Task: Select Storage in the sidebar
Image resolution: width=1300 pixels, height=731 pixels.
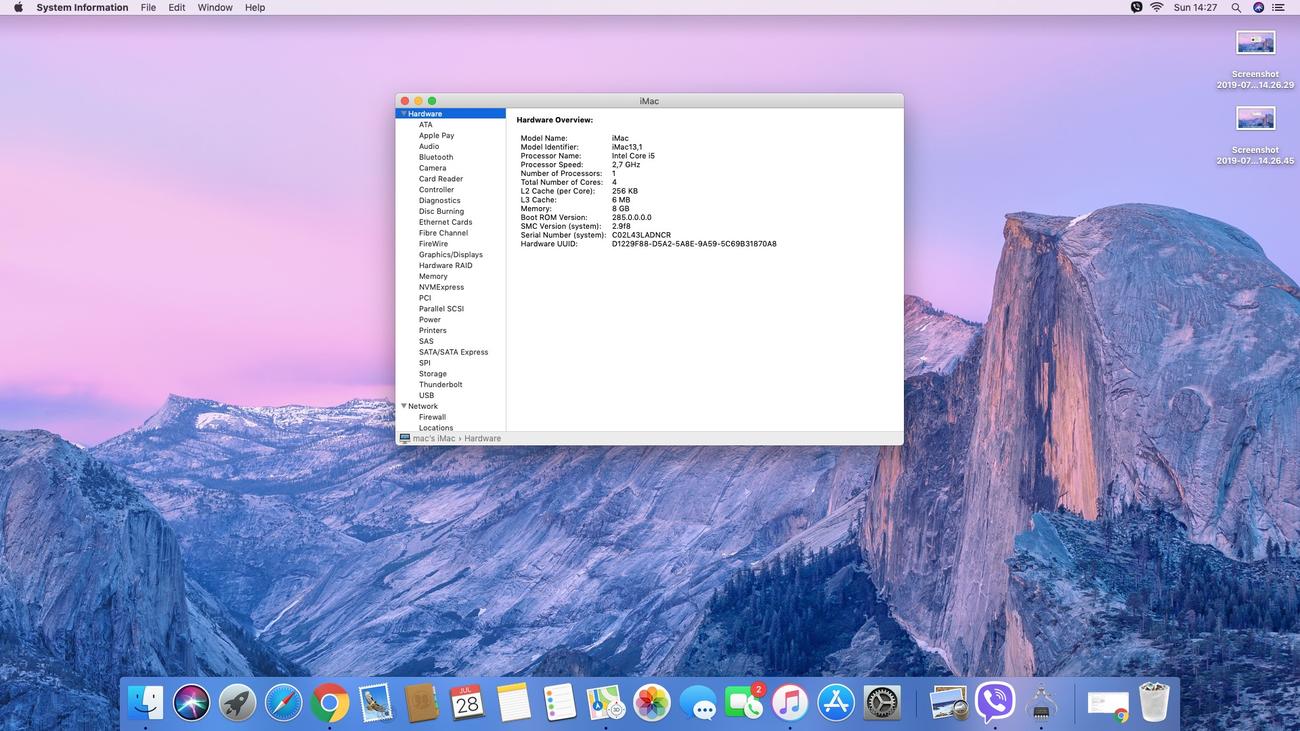Action: click(x=433, y=374)
